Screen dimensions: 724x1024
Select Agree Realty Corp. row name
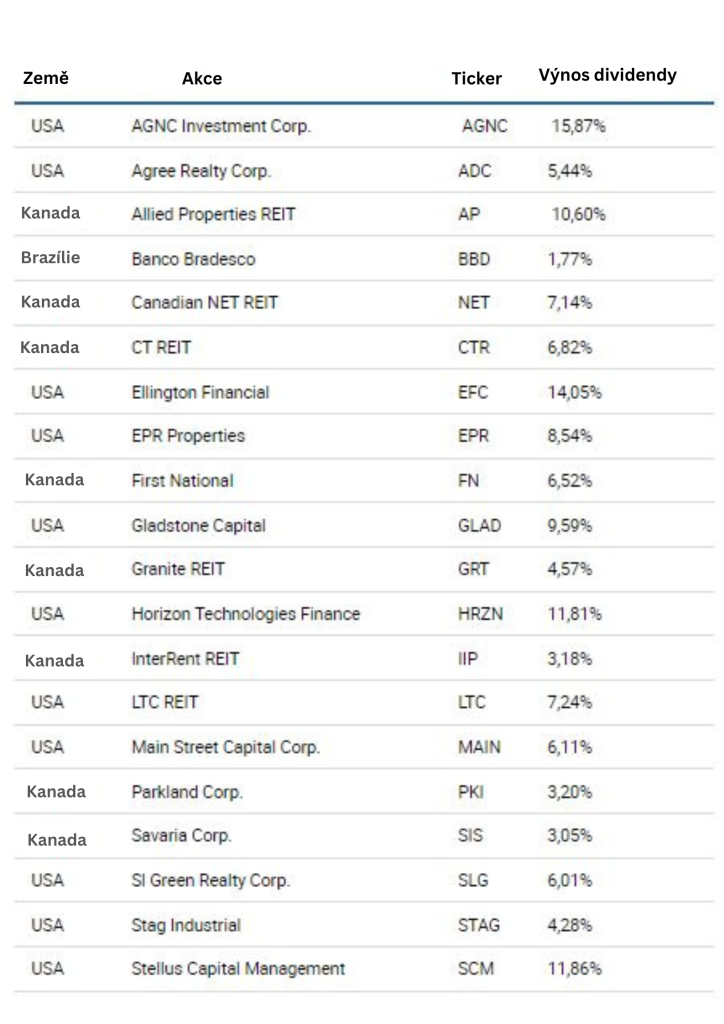pos(201,171)
